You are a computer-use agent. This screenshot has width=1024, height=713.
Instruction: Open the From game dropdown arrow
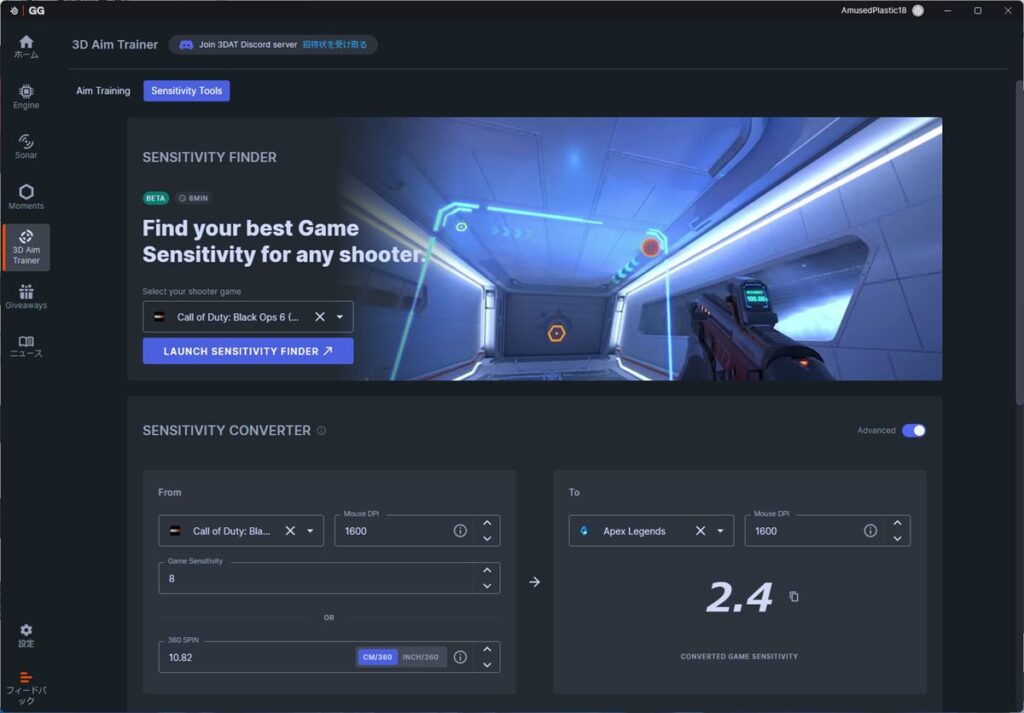pos(310,531)
